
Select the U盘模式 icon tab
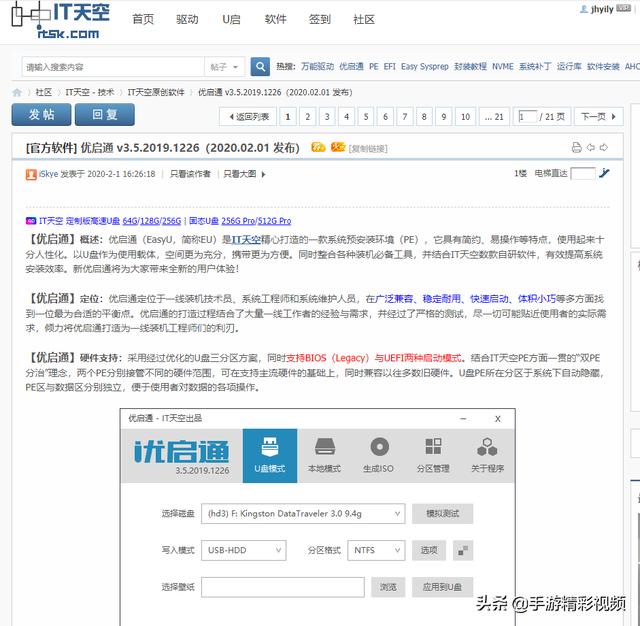click(270, 455)
